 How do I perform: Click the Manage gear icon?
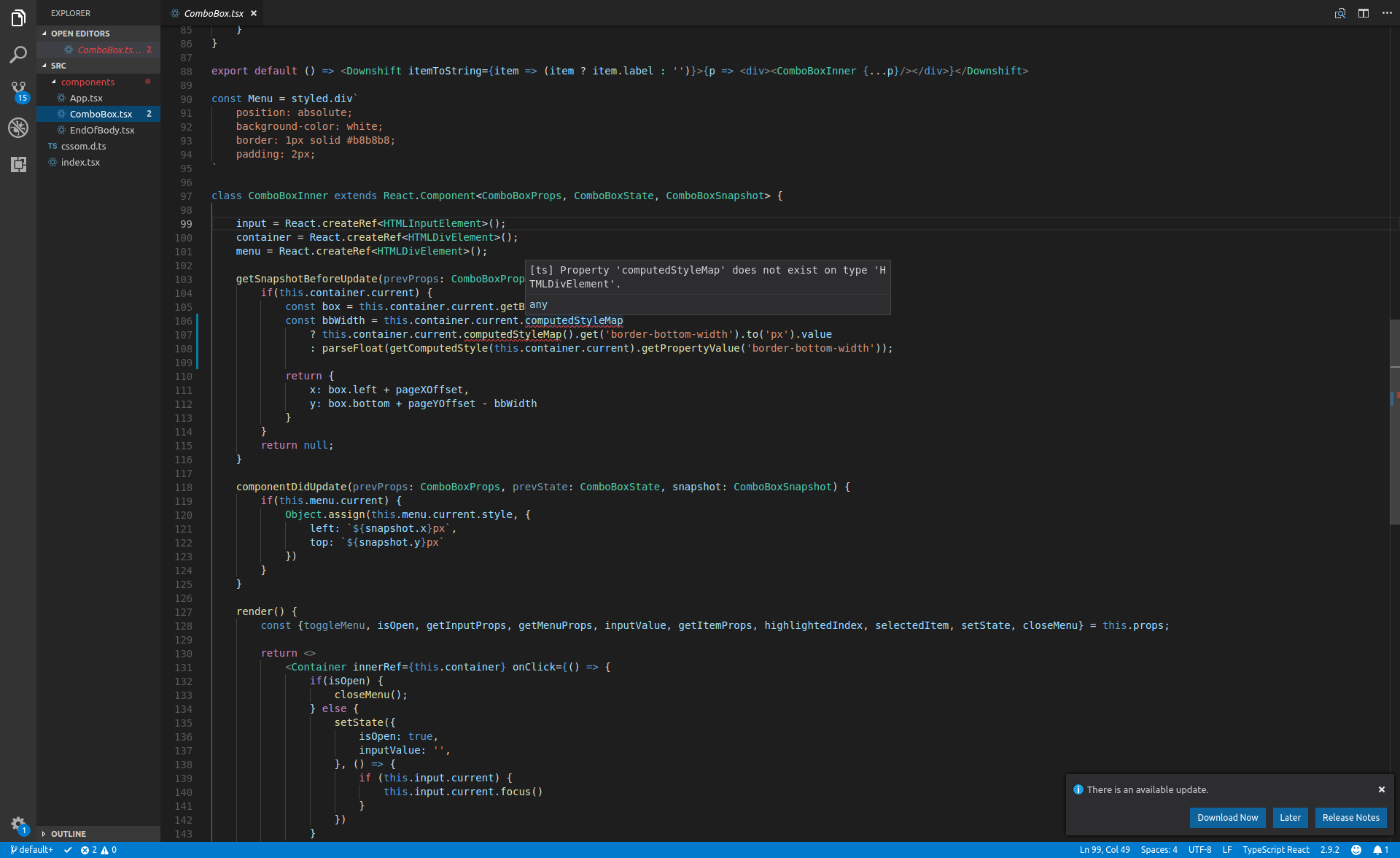[18, 824]
